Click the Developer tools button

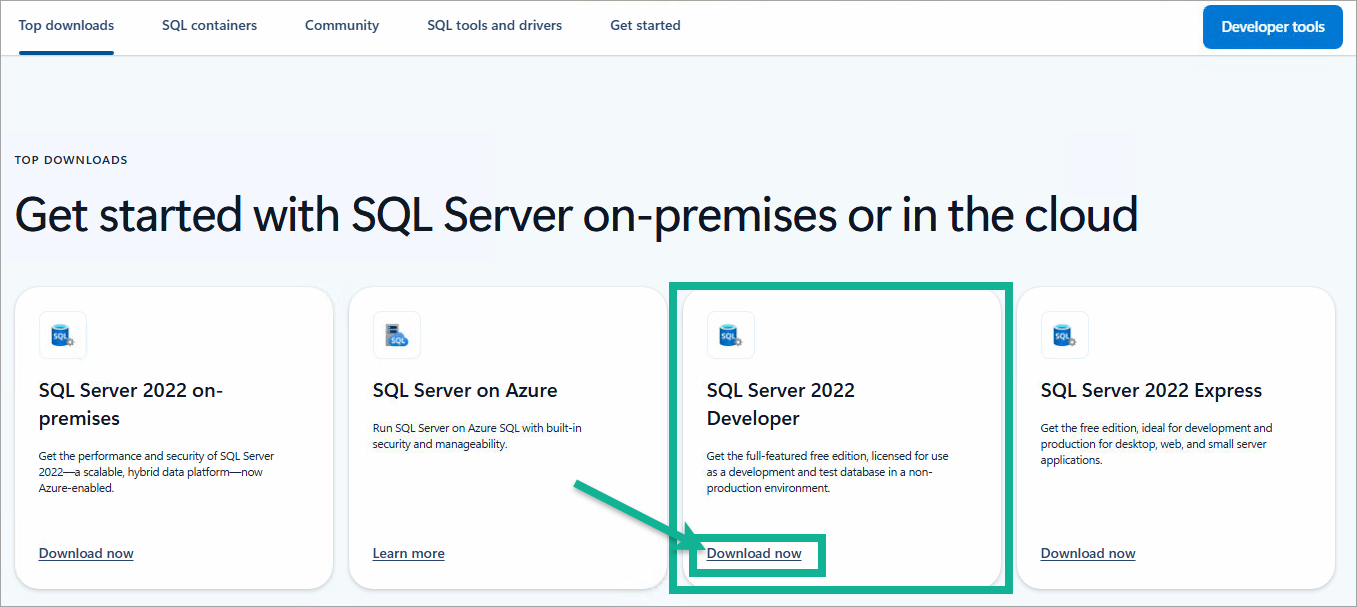point(1272,27)
